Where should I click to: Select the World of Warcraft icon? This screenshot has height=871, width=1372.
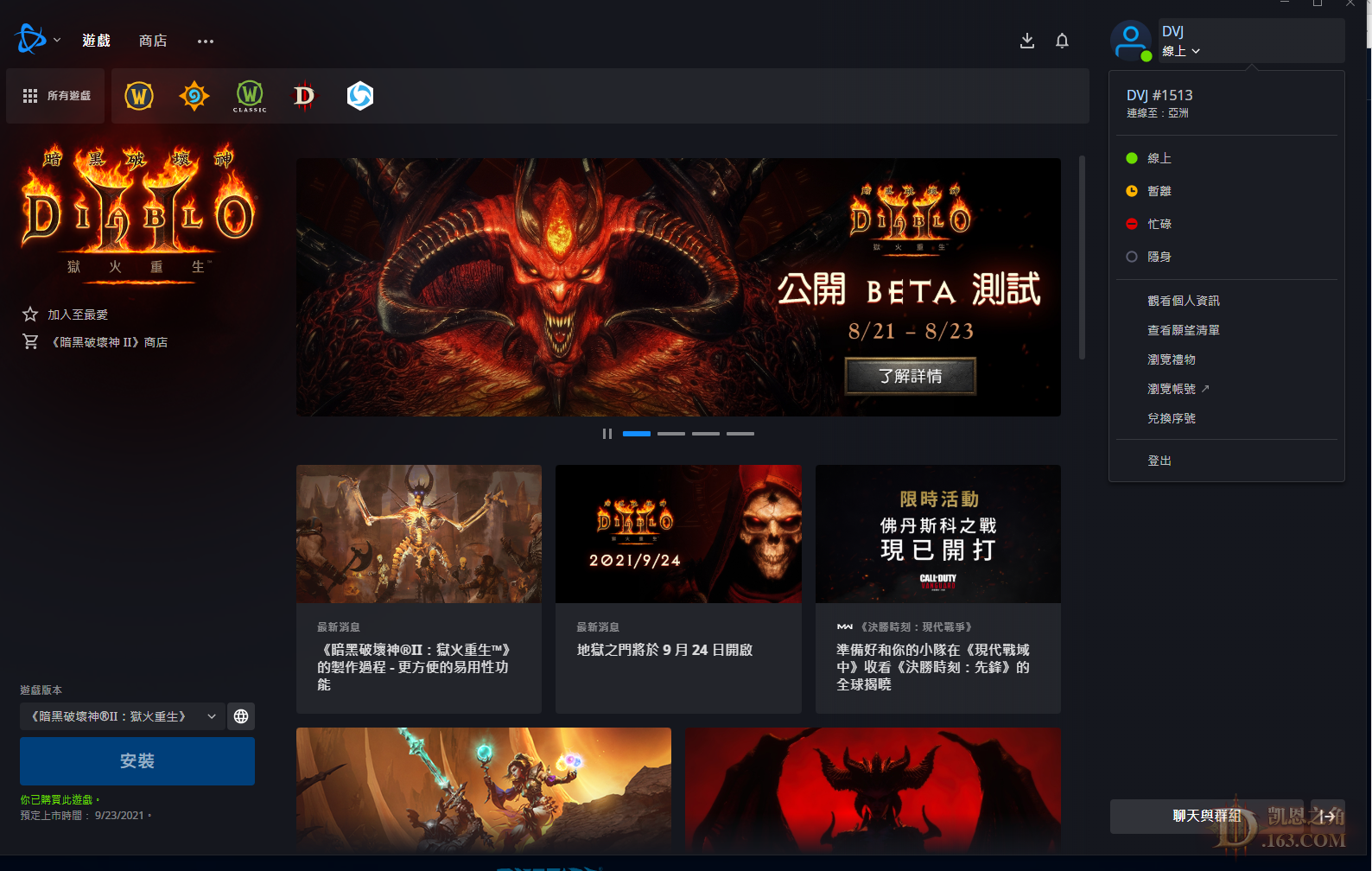point(139,96)
